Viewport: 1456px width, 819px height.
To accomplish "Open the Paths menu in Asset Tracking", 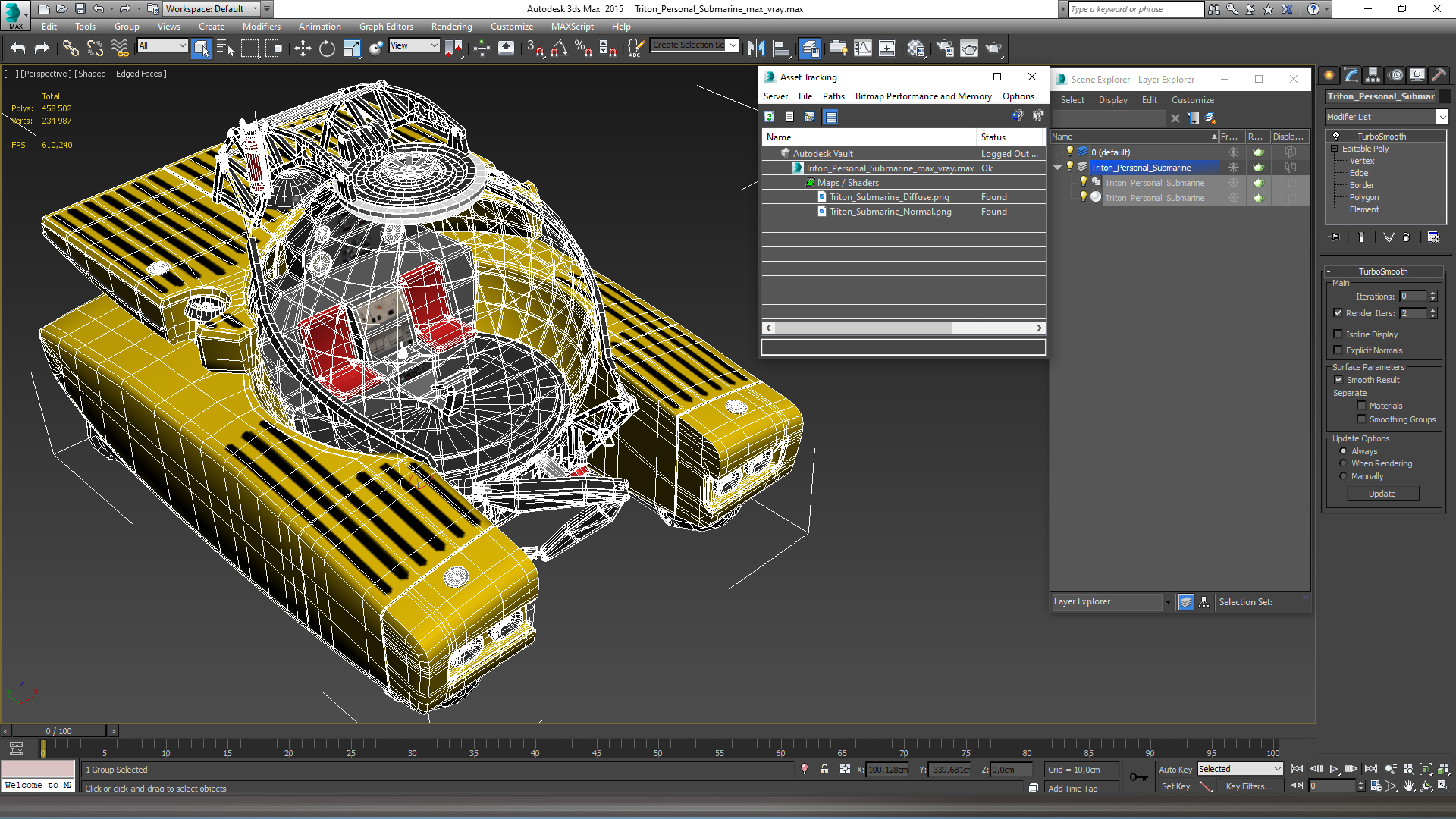I will 833,96.
